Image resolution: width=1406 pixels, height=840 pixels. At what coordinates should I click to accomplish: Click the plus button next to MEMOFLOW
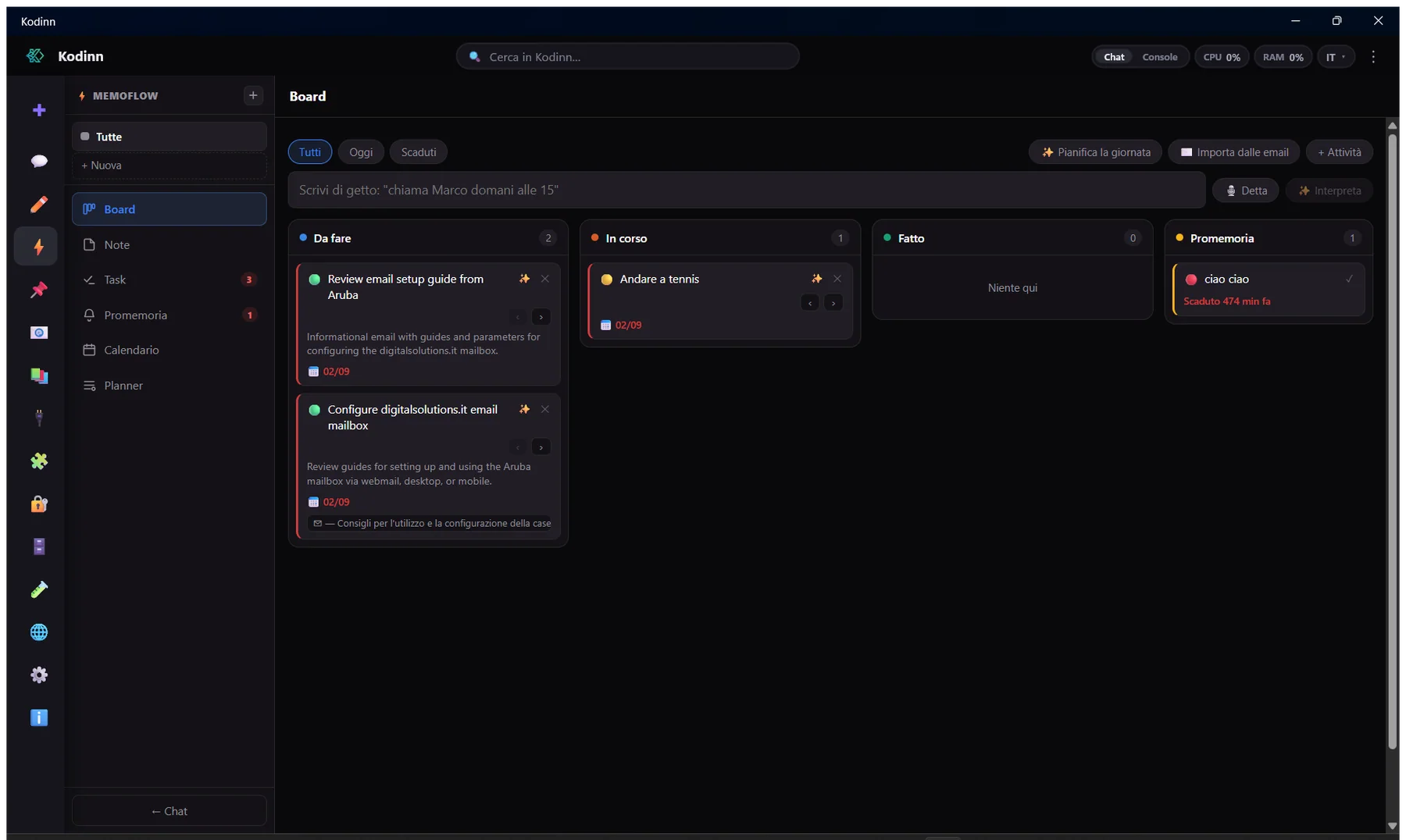click(x=253, y=95)
